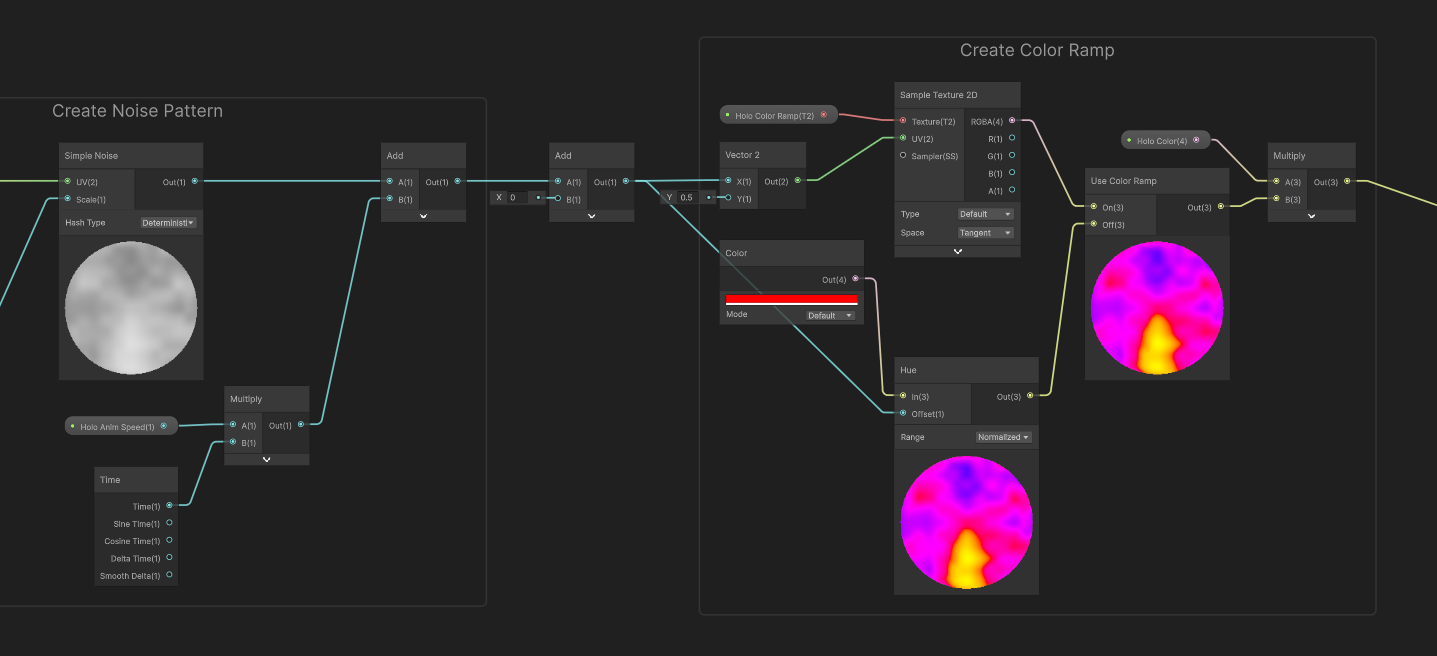Open the Range dropdown on the Hue node

[x=1003, y=436]
